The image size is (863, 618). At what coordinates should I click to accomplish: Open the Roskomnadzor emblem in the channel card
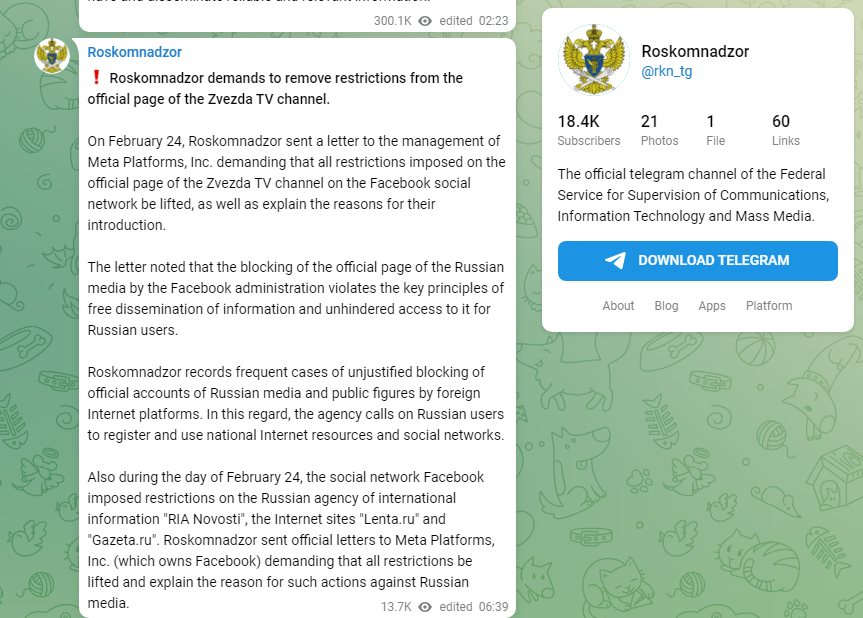point(593,60)
